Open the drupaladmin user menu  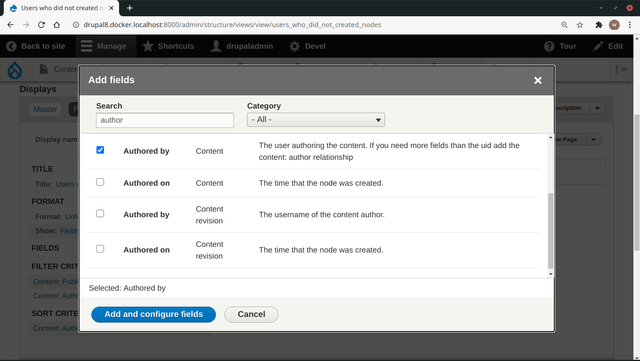[x=242, y=46]
